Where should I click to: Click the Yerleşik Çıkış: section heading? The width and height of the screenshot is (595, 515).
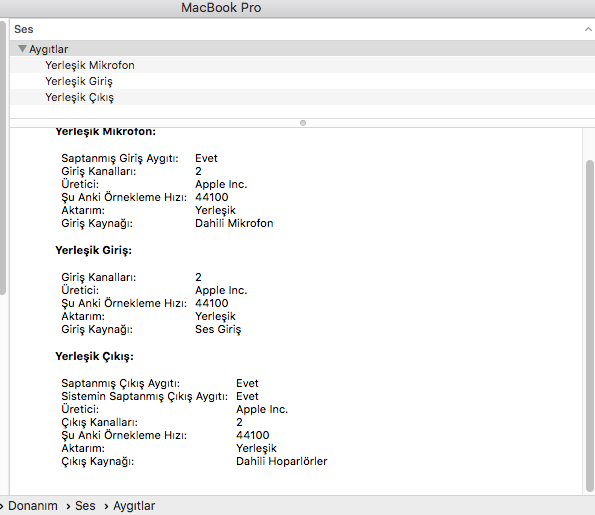click(94, 356)
